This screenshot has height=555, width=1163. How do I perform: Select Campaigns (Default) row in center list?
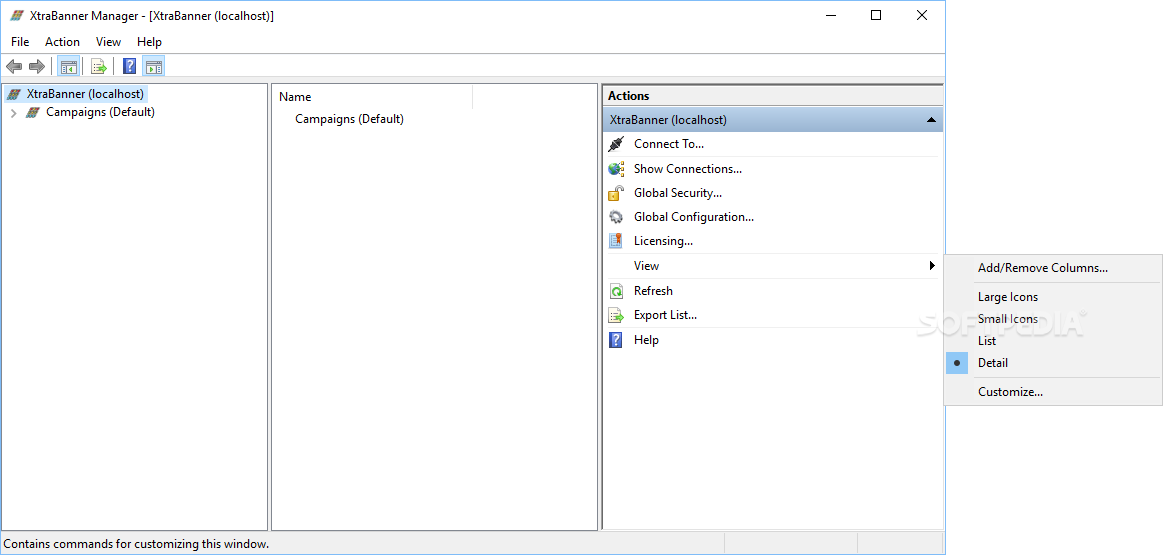point(349,119)
